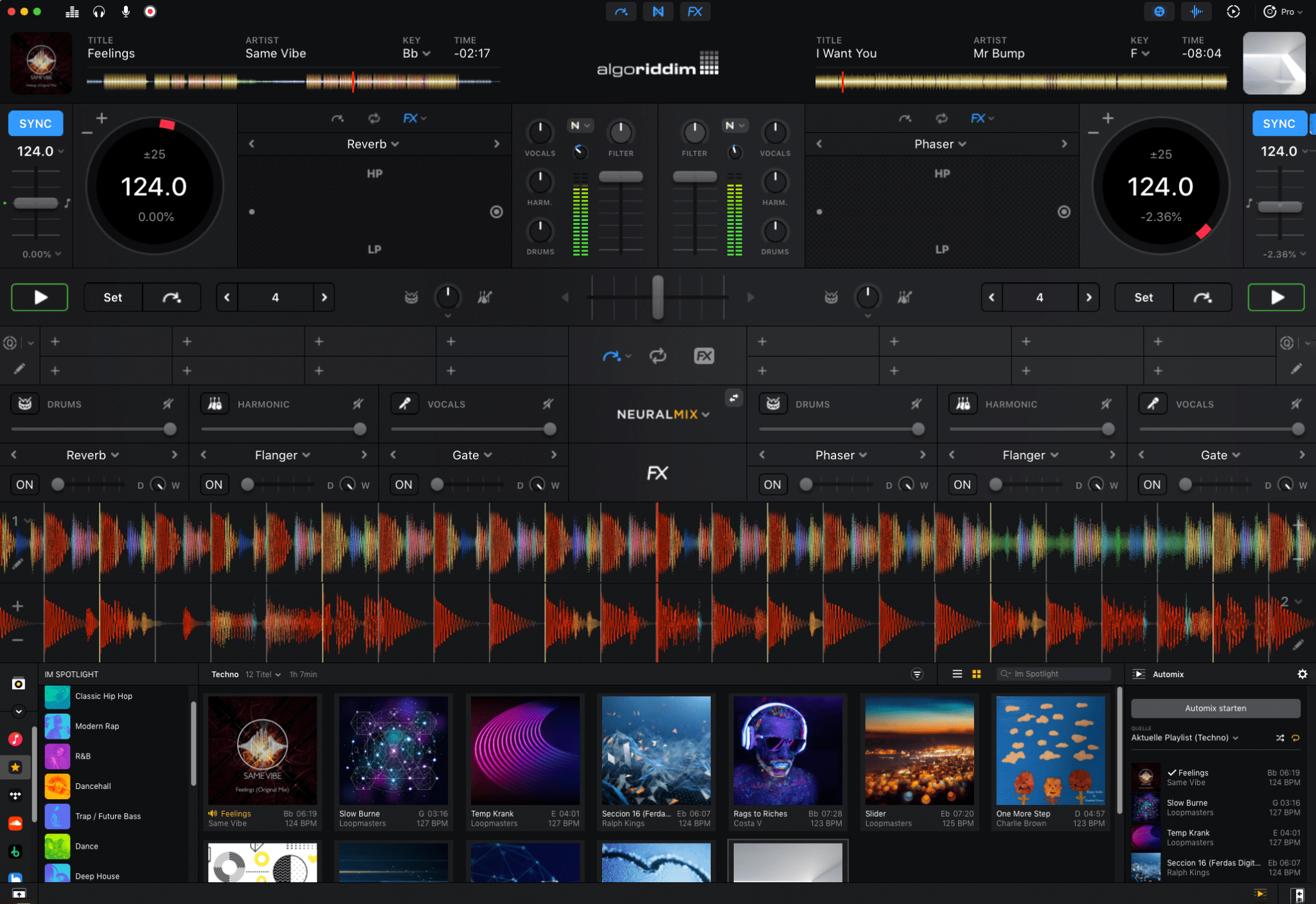Open the Phaser effect selector dropdown

940,144
